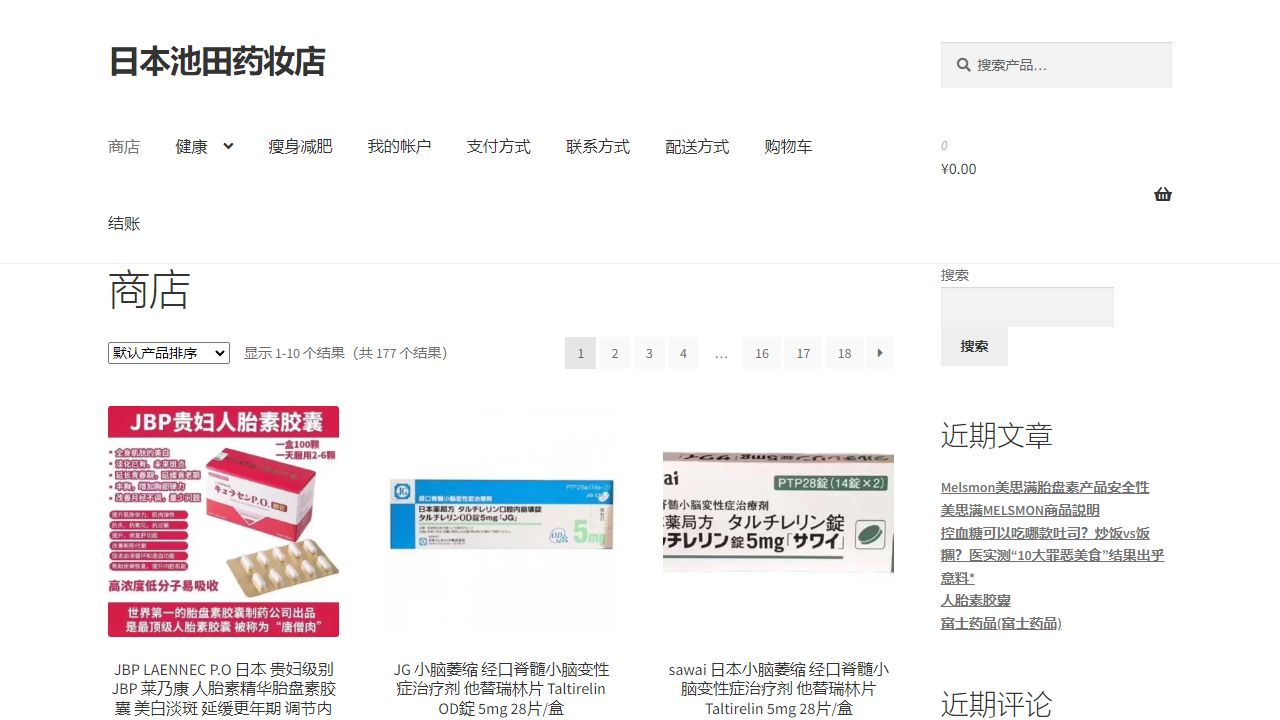Viewport: 1280px width, 720px height.
Task: Select current page 1 in pagination
Action: point(580,353)
